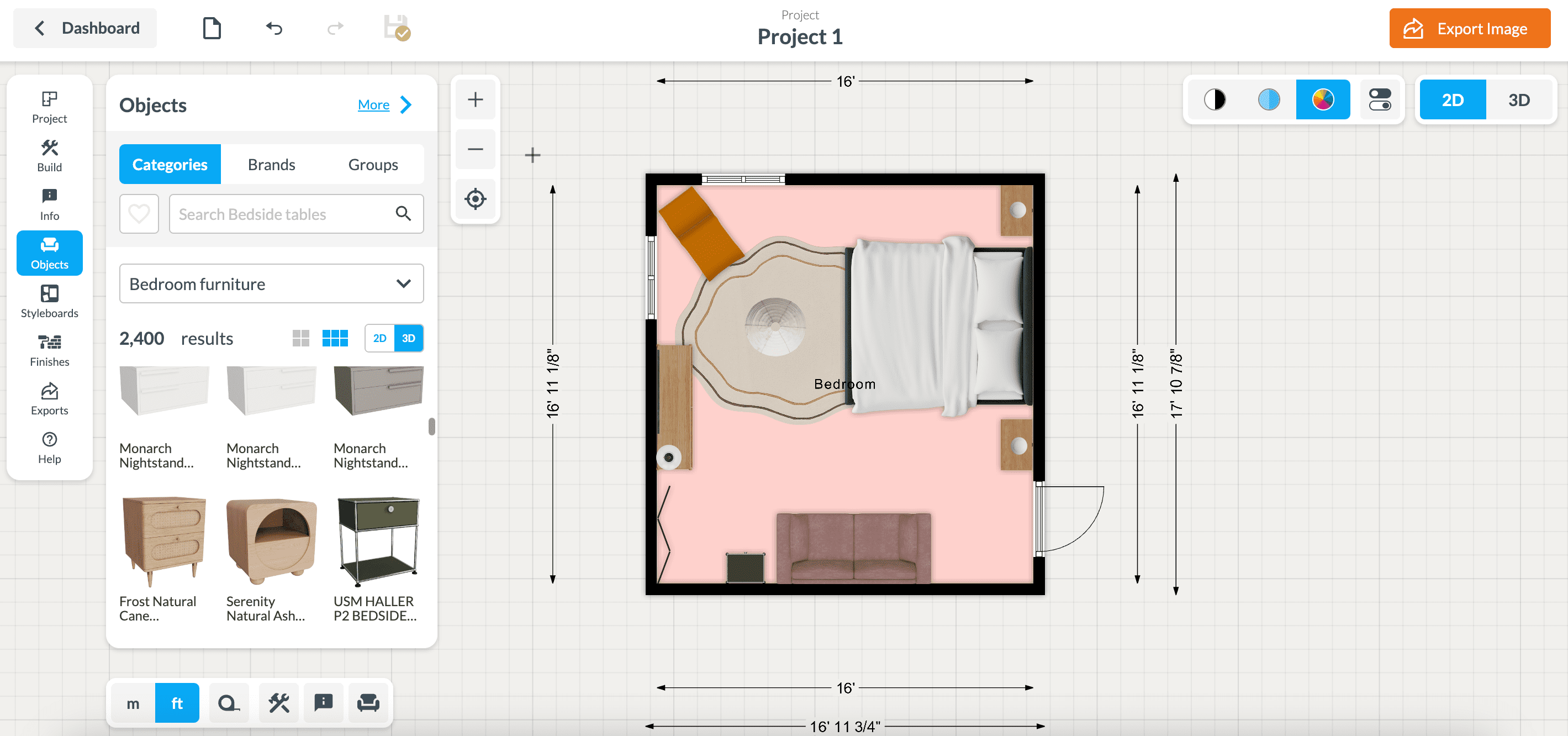Viewport: 1568px width, 736px height.
Task: Open the Styleboards sidebar panel
Action: [x=49, y=301]
